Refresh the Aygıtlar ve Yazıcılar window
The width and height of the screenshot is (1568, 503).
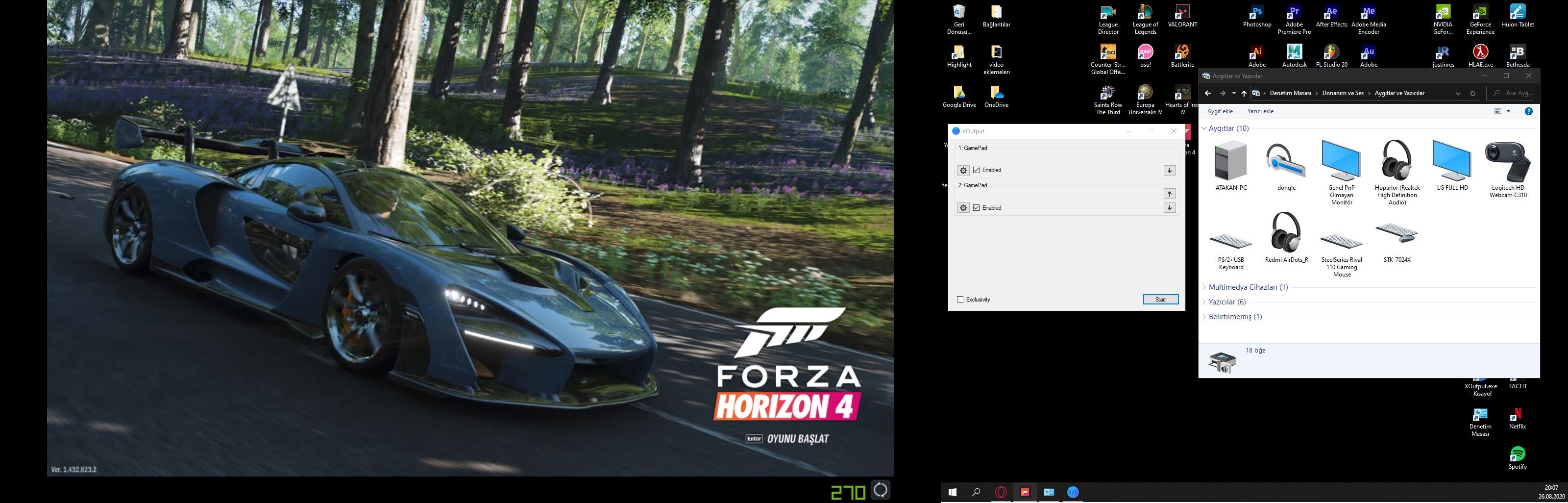coord(1472,93)
